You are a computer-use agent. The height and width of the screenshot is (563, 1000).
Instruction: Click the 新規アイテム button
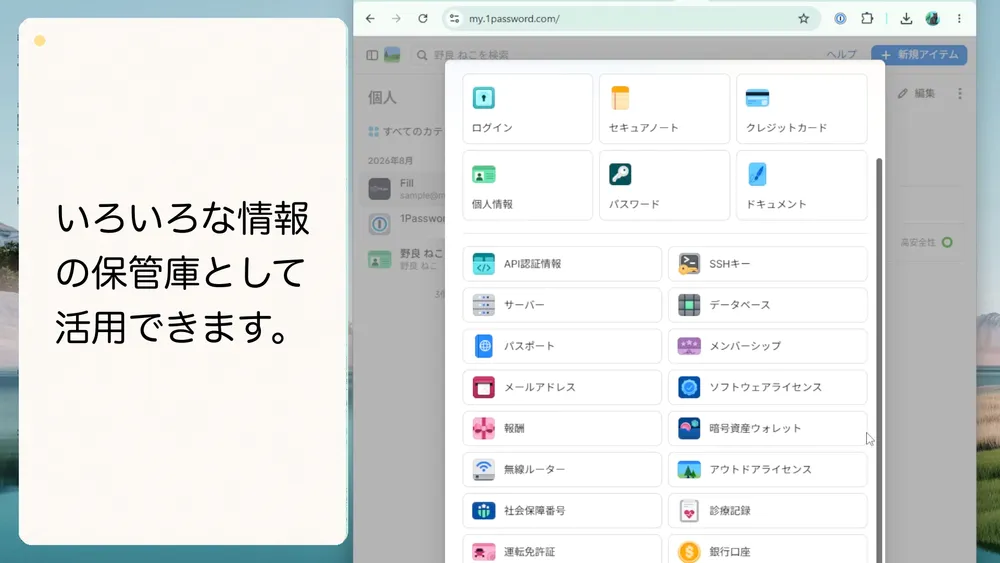[919, 55]
